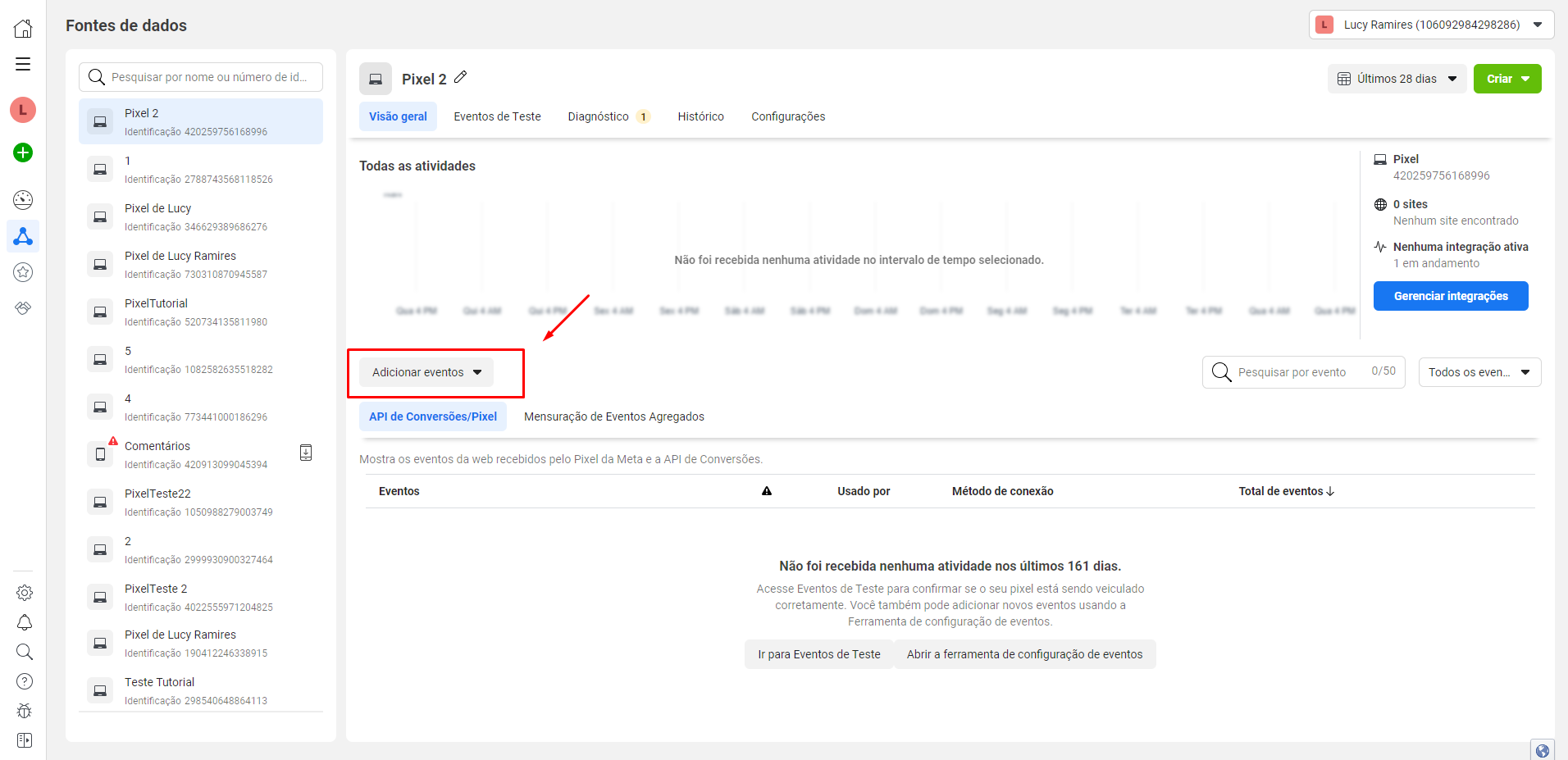Open the Todos os eventos filter dropdown

pos(1479,372)
